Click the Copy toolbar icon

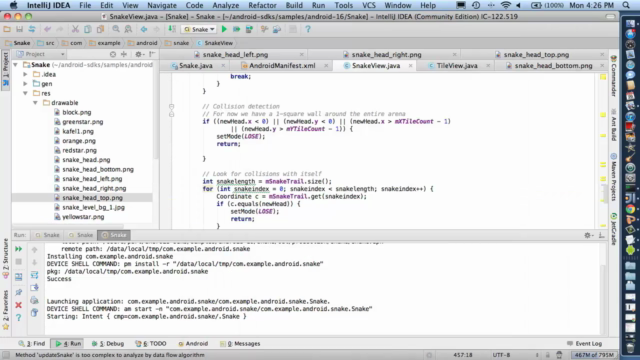(x=88, y=29)
